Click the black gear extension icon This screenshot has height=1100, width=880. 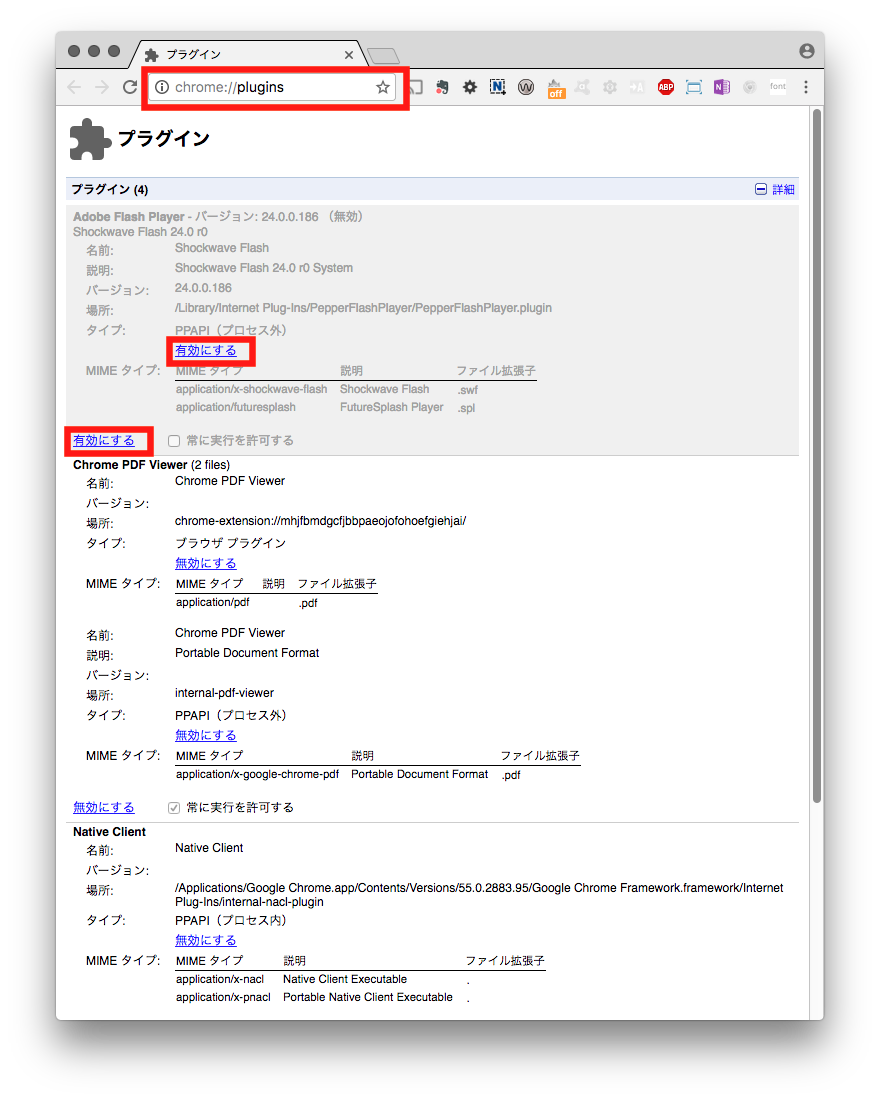pyautogui.click(x=469, y=87)
